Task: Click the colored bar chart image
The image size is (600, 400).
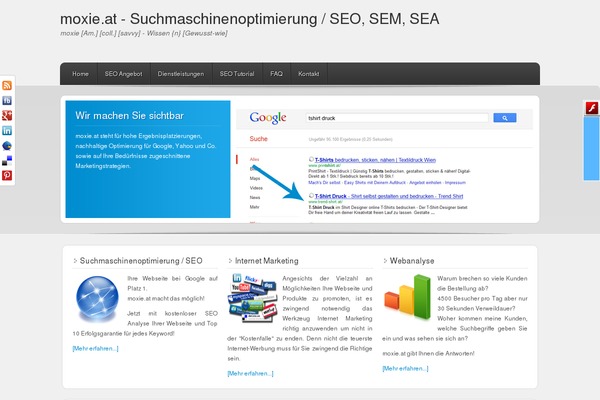Action: [408, 297]
